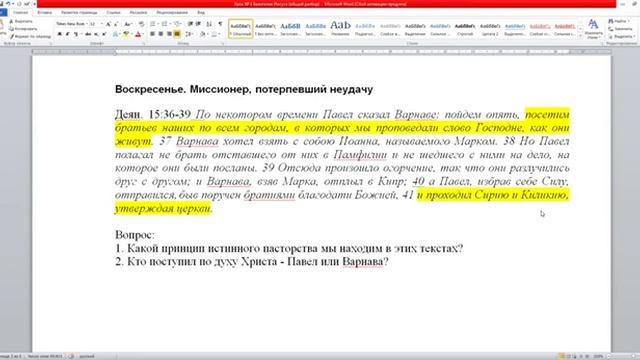Switch to Главная ribbon tab
Screen dimensions: 640x360
pos(20,13)
